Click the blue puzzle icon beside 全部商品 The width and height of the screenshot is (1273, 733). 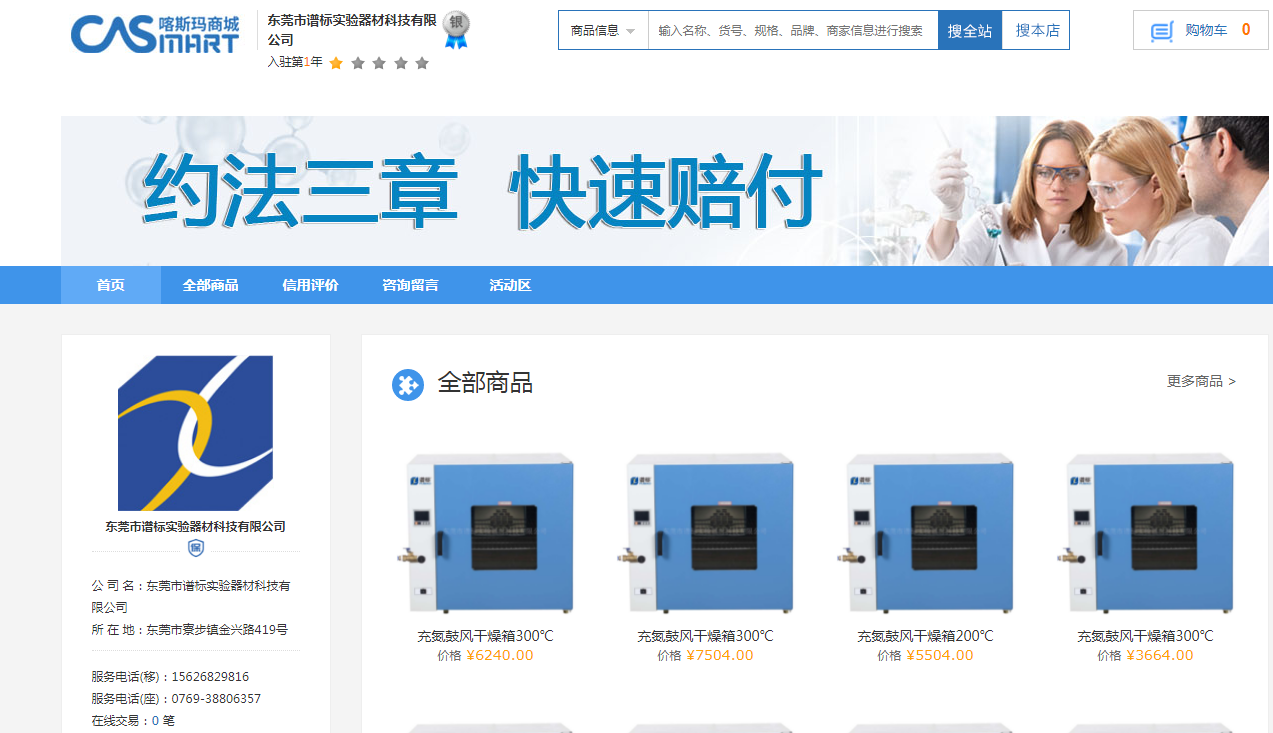(x=407, y=384)
